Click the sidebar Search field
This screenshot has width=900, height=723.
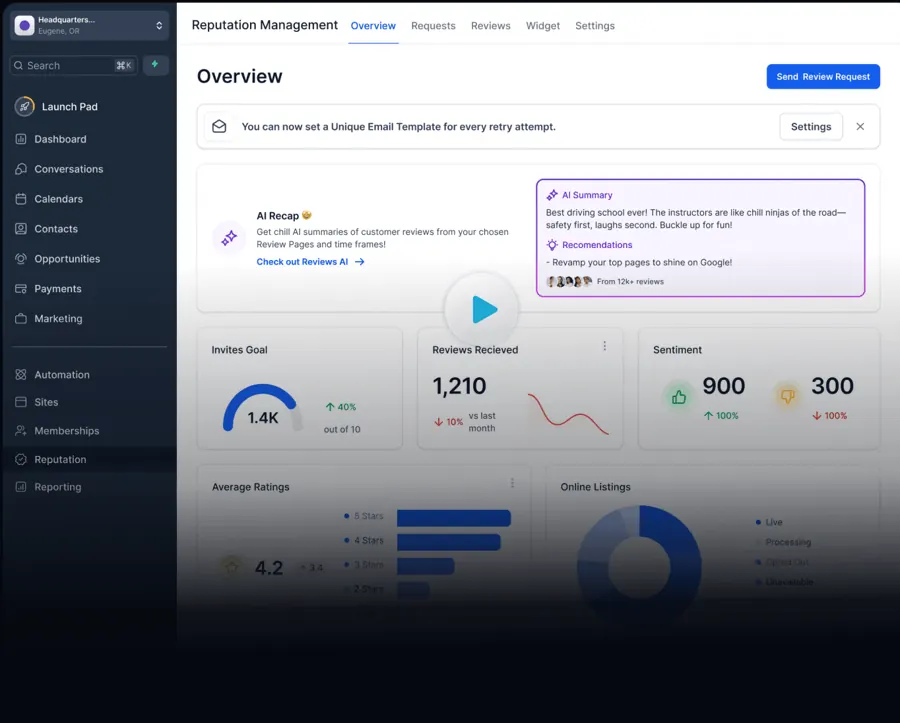pos(73,65)
